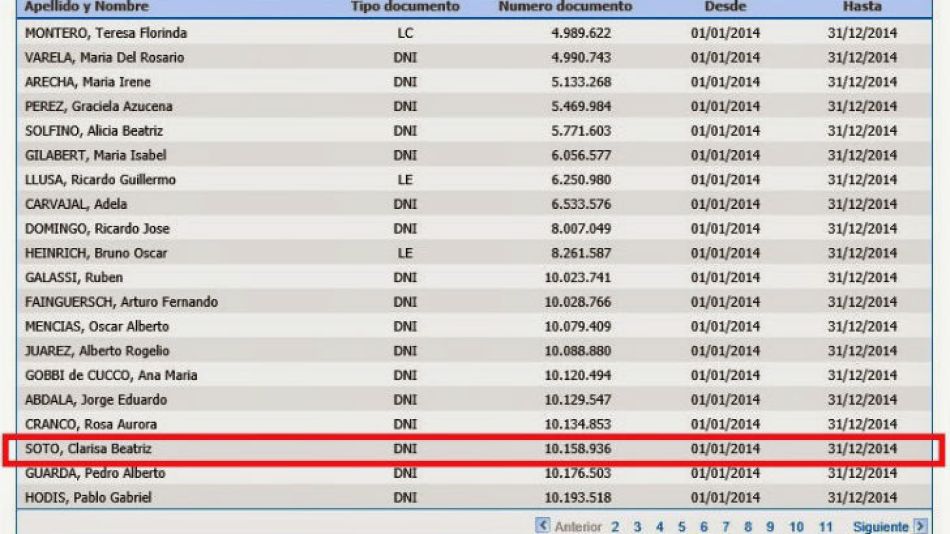This screenshot has height=534, width=950.
Task: Go to page 11
Action: click(x=825, y=527)
